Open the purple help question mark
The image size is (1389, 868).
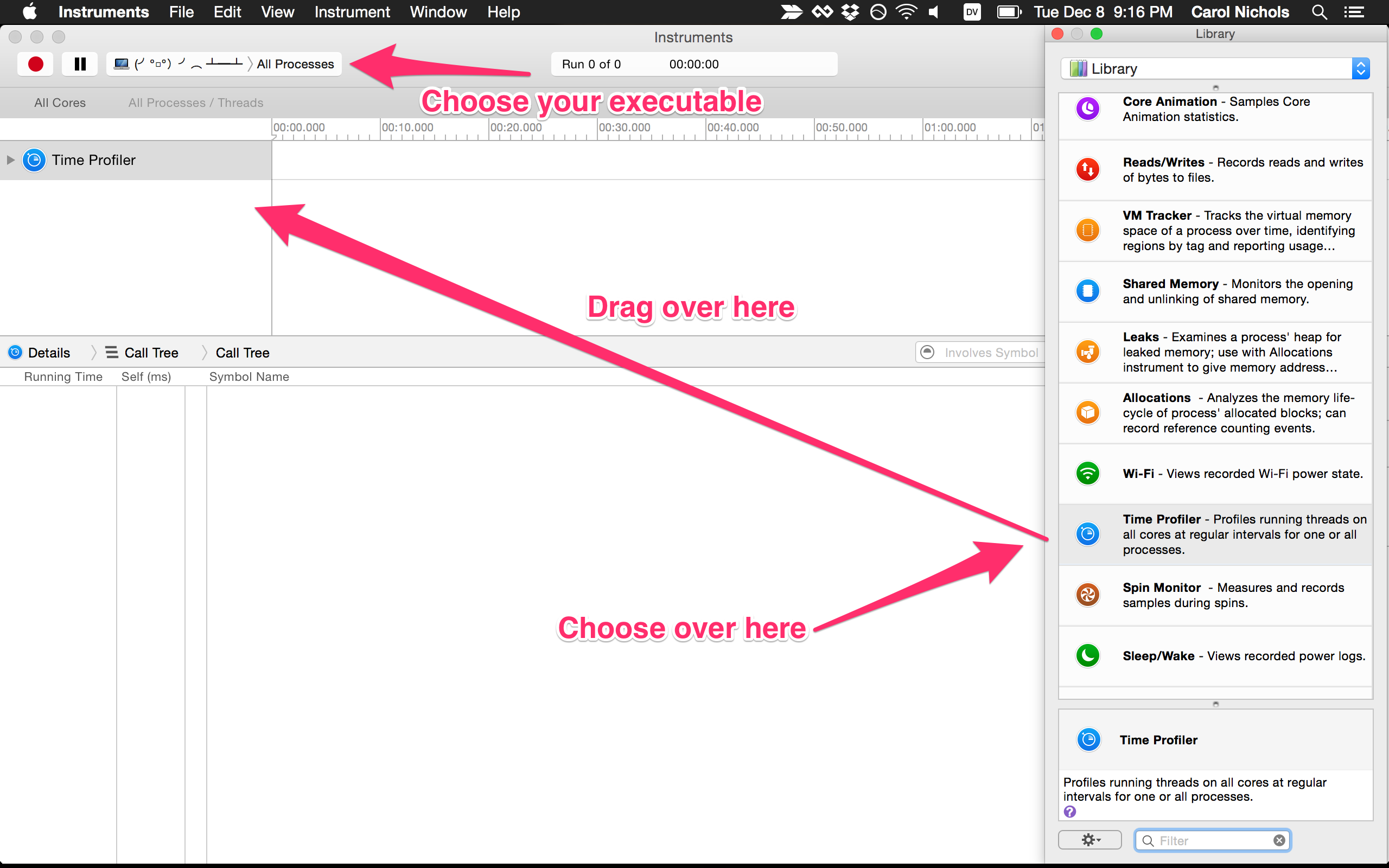coord(1070,812)
